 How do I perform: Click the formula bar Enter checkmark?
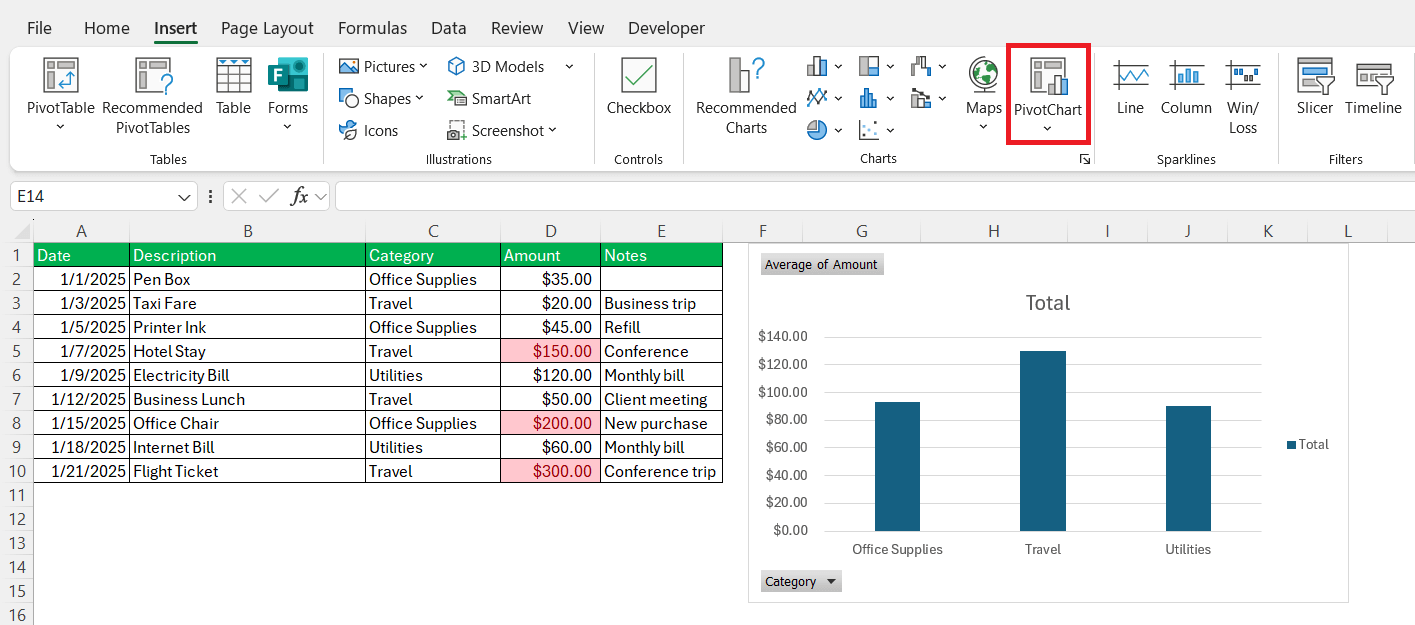click(268, 197)
